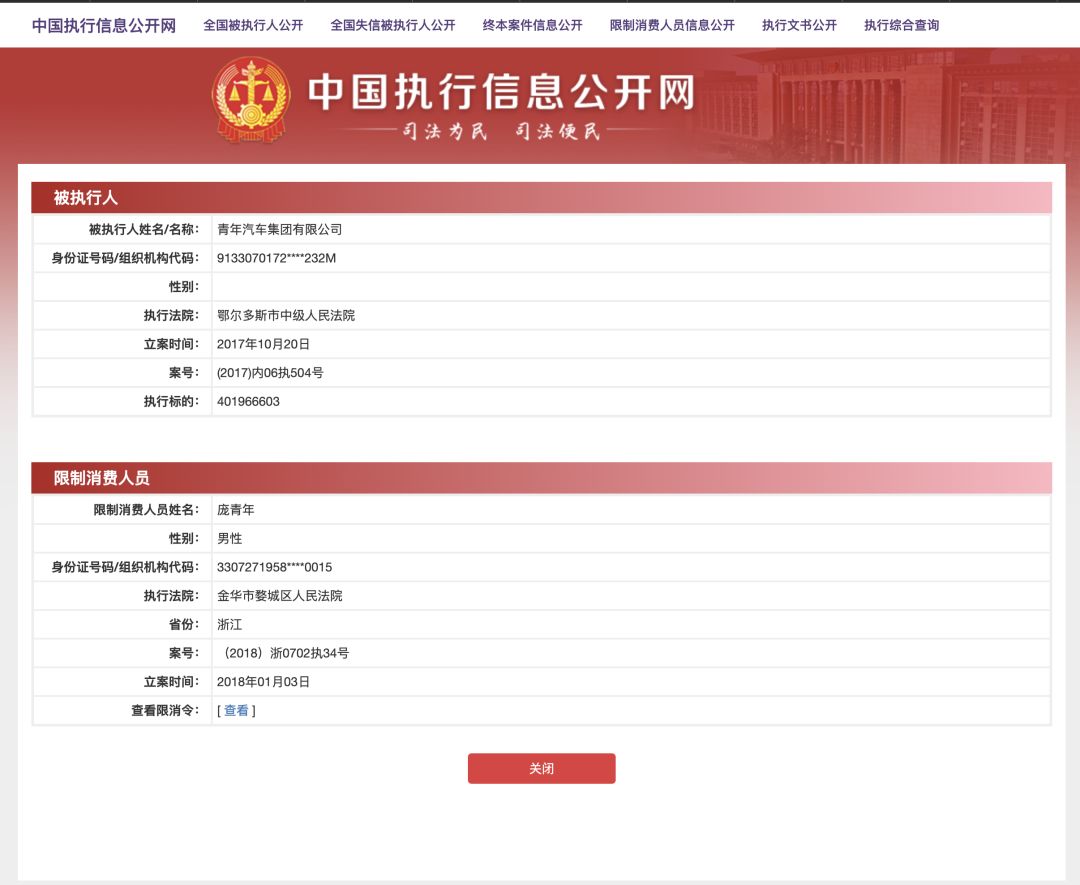Open 全国失信被执行人公开 menu item
Viewport: 1080px width, 885px height.
[x=393, y=25]
